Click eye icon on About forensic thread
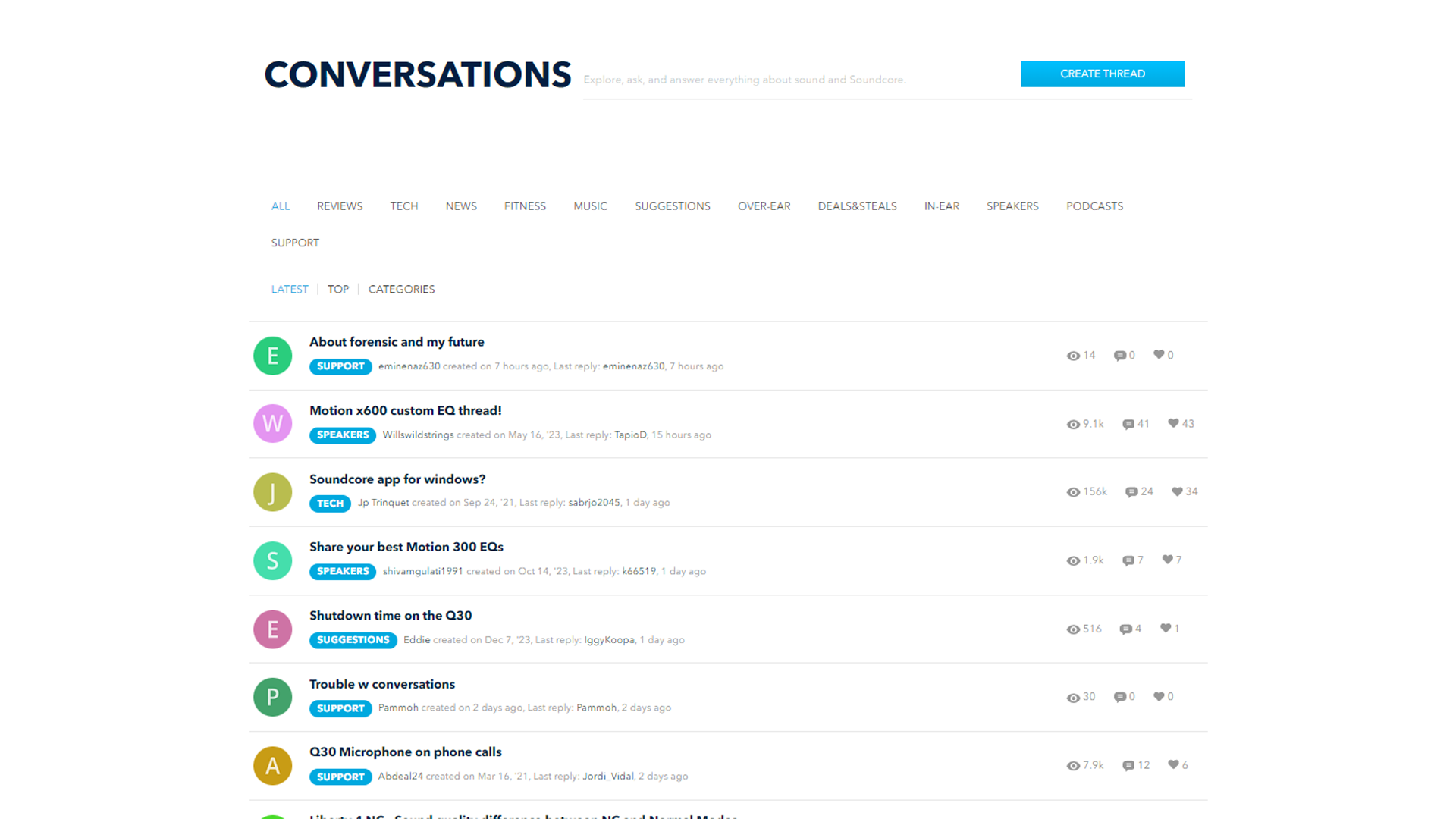Image resolution: width=1456 pixels, height=819 pixels. 1073,356
